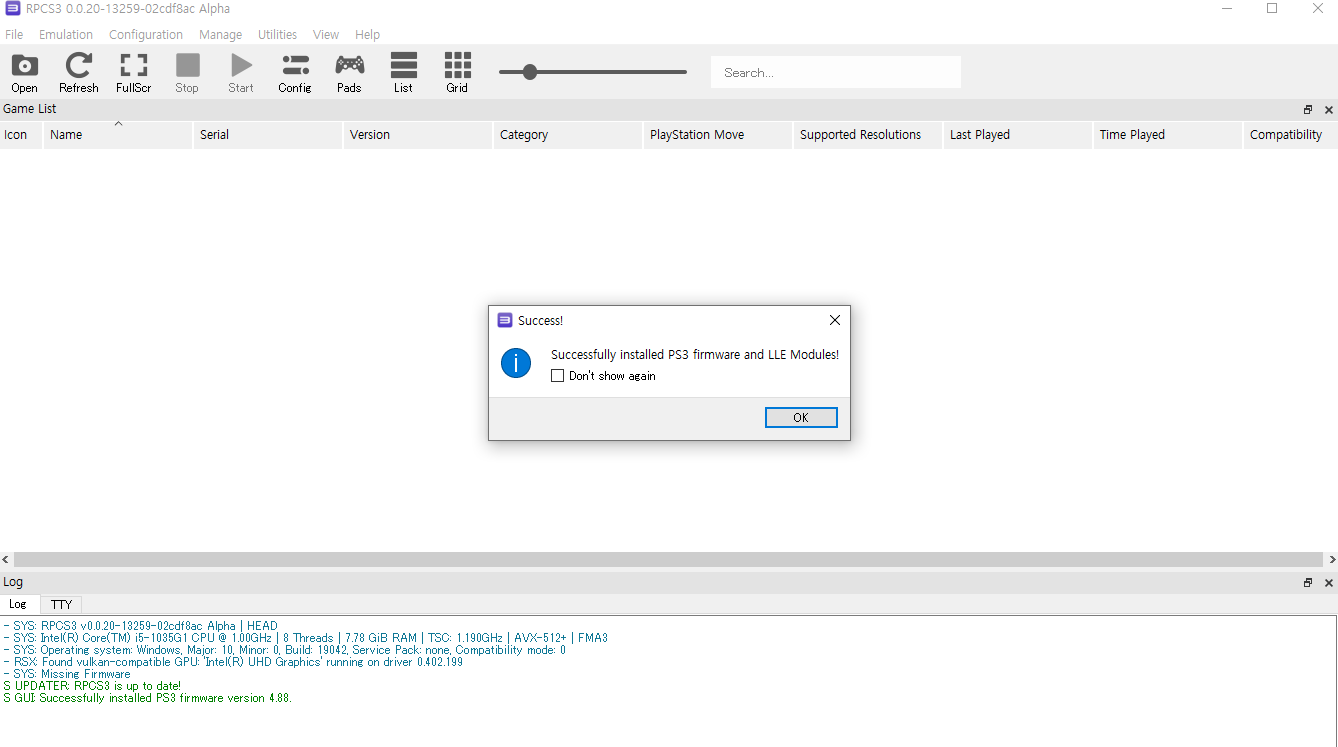The height and width of the screenshot is (747, 1338).
Task: Sort by the Compatibility column header
Action: tap(1290, 134)
